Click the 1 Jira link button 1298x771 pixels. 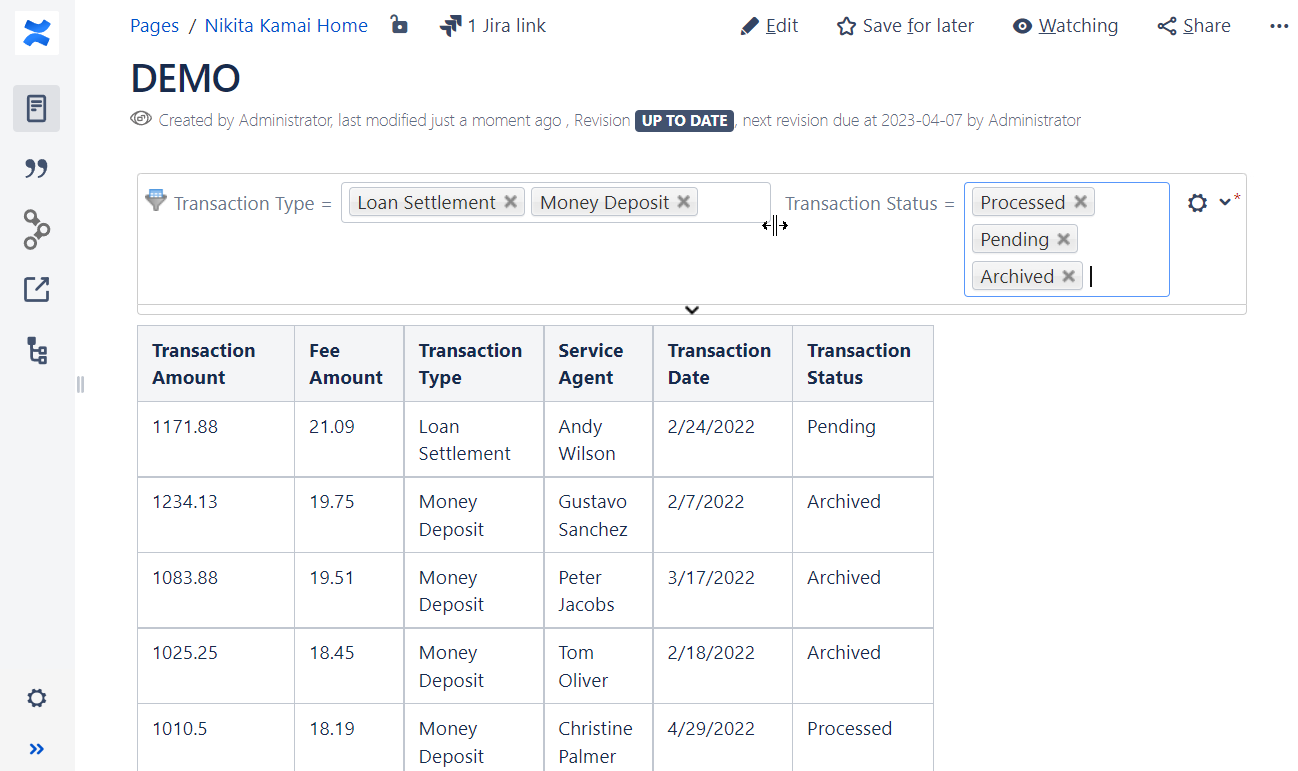point(493,26)
